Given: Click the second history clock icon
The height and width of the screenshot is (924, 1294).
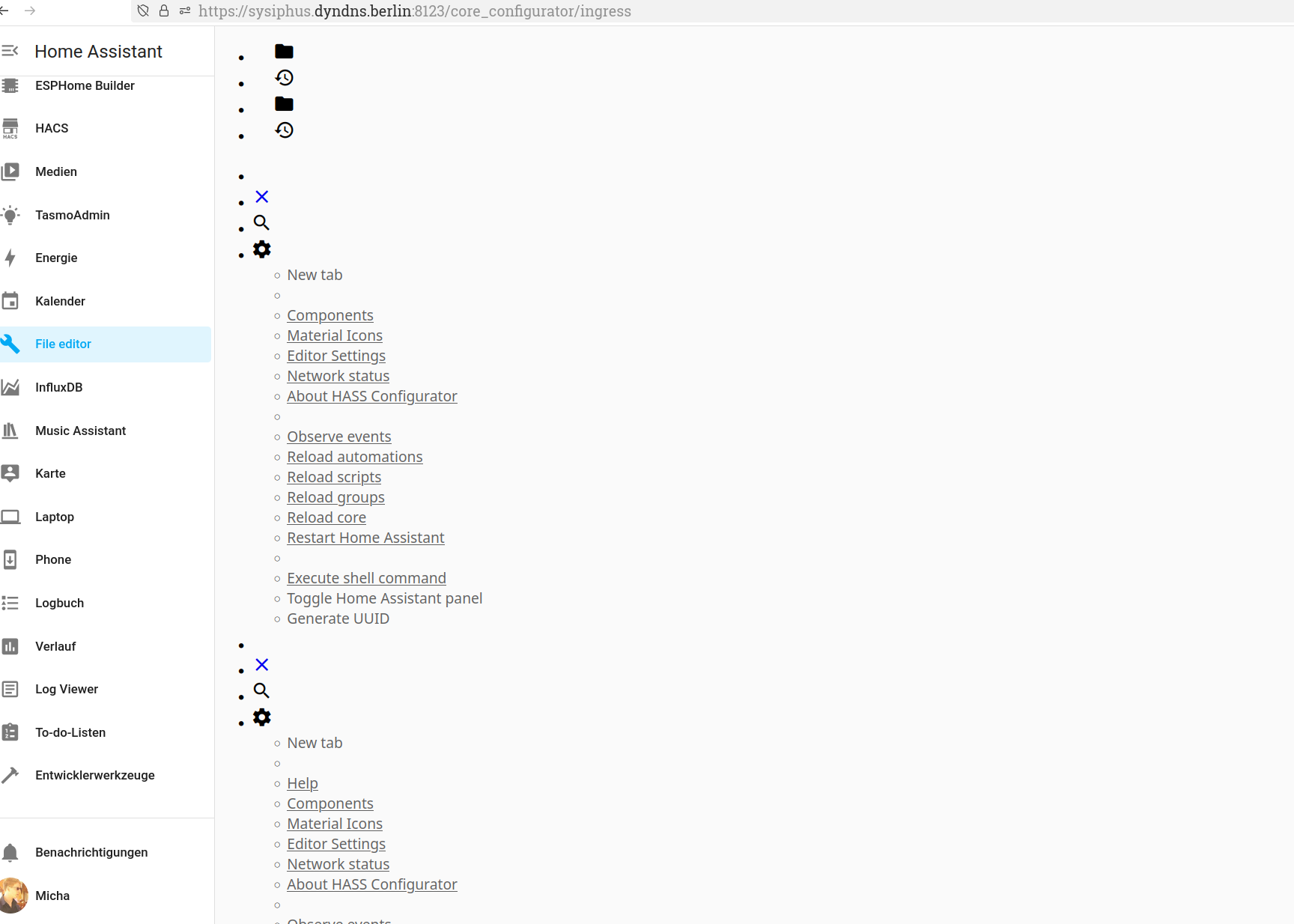Looking at the screenshot, I should (284, 130).
